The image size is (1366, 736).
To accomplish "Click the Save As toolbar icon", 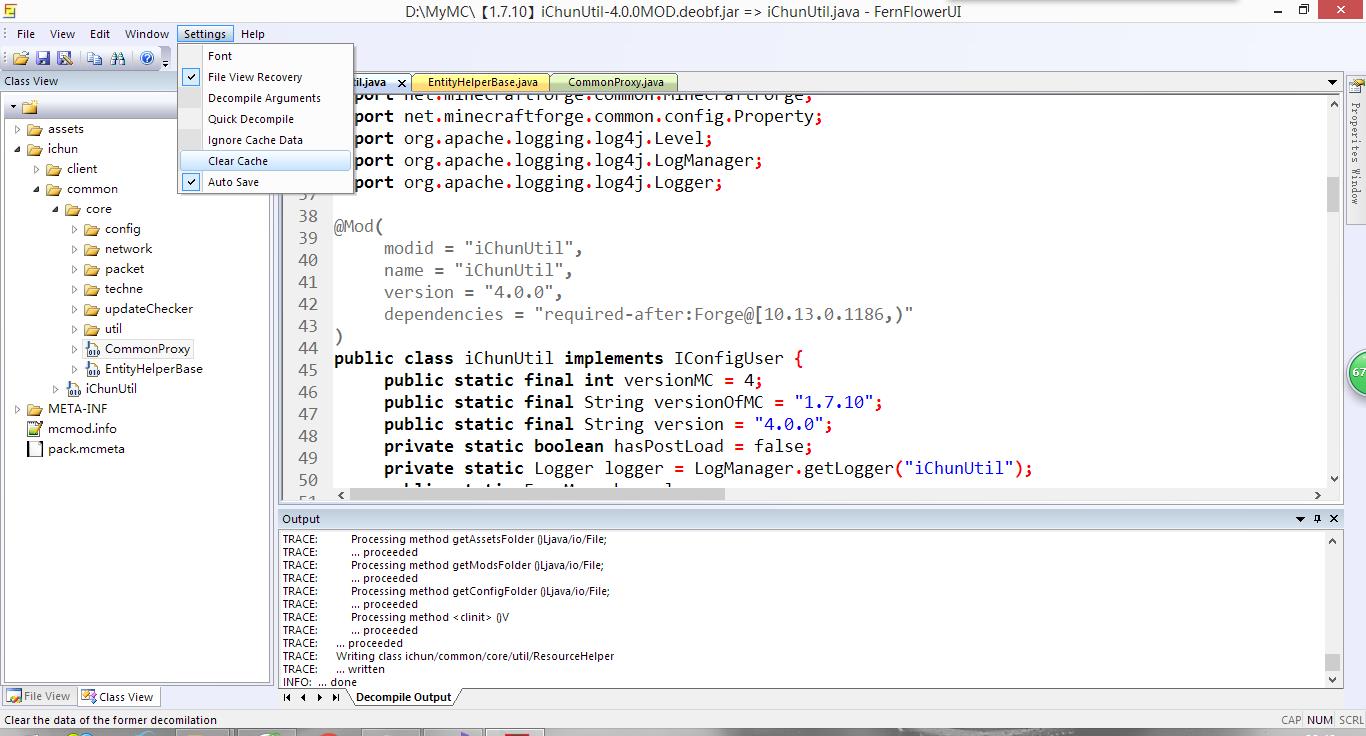I will [x=65, y=59].
